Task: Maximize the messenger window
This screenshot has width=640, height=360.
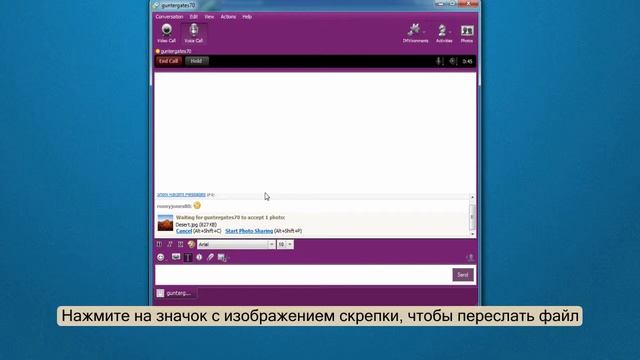Action: click(453, 3)
